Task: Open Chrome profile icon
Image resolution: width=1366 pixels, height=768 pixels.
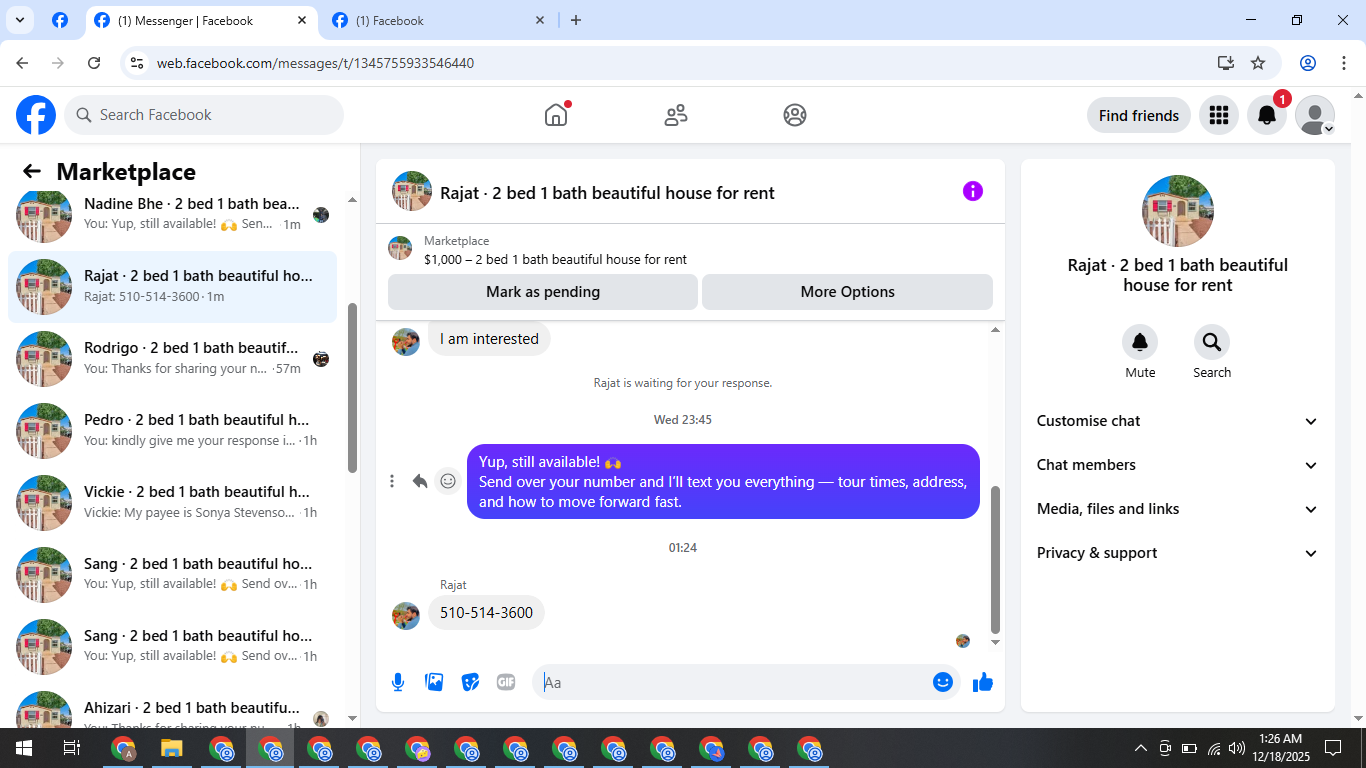Action: [x=1308, y=63]
